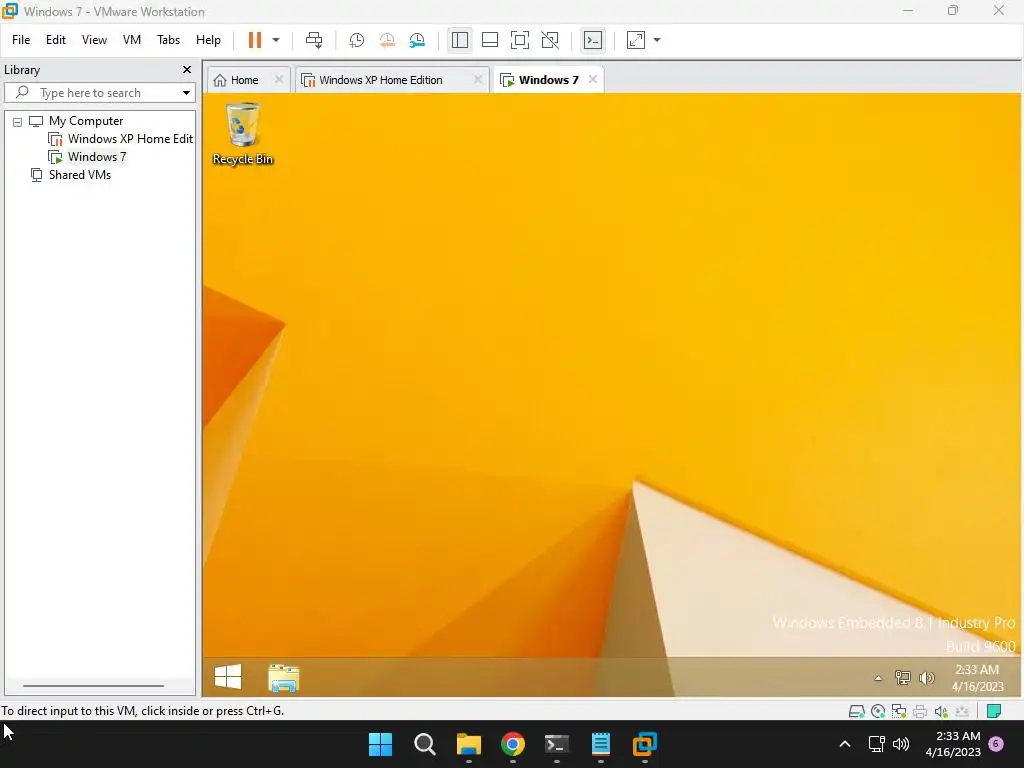Close the Home tab
The width and height of the screenshot is (1024, 768).
279,79
